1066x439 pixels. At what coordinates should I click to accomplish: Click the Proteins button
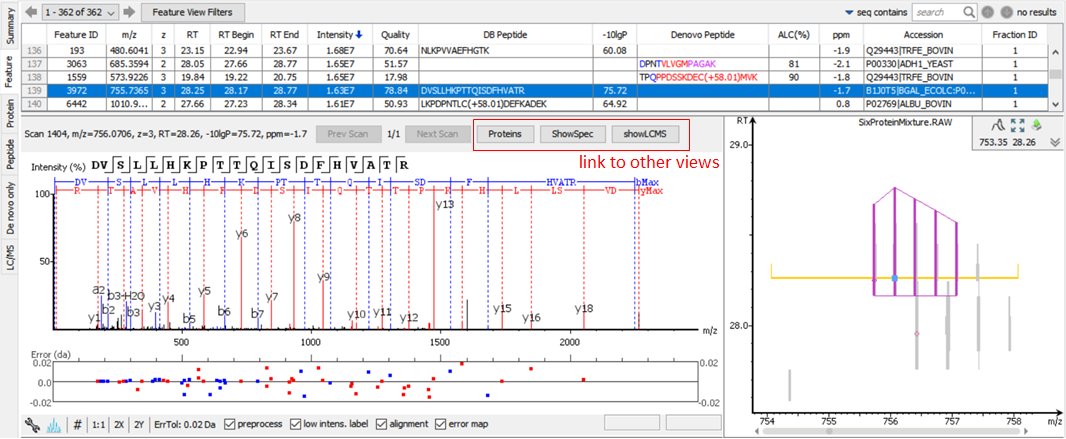tap(505, 134)
